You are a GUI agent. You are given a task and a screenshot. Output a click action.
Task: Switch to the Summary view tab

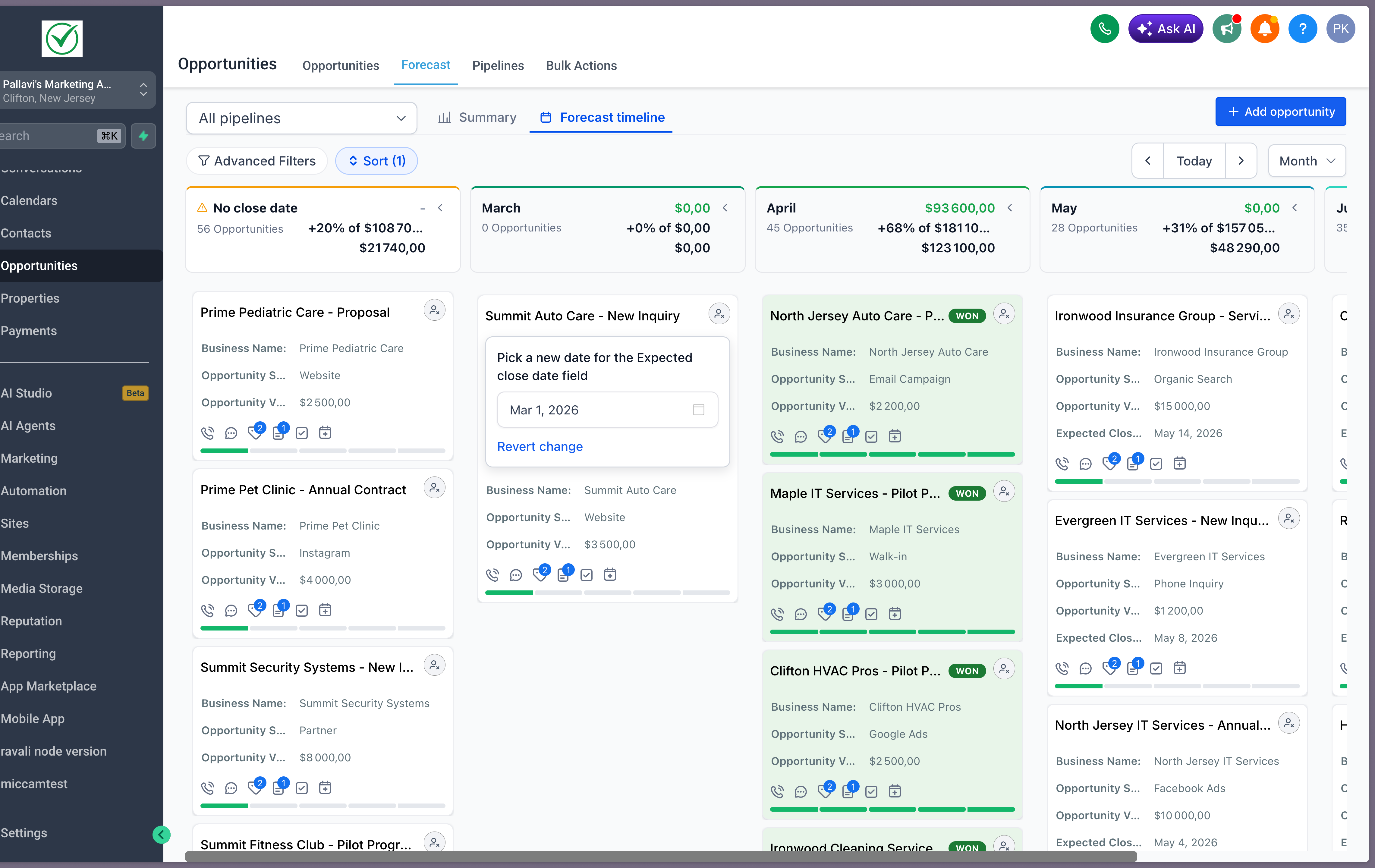477,117
